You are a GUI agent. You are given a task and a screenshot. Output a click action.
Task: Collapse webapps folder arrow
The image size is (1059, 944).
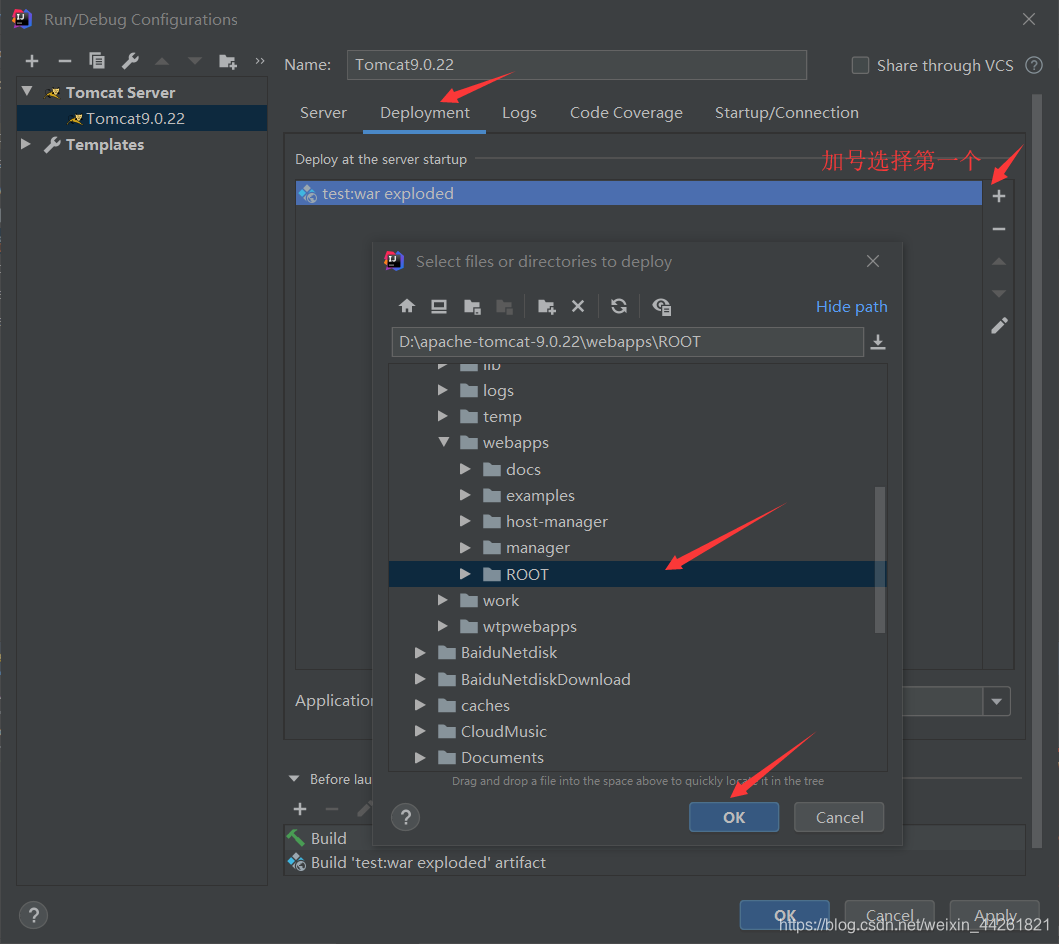pos(444,442)
